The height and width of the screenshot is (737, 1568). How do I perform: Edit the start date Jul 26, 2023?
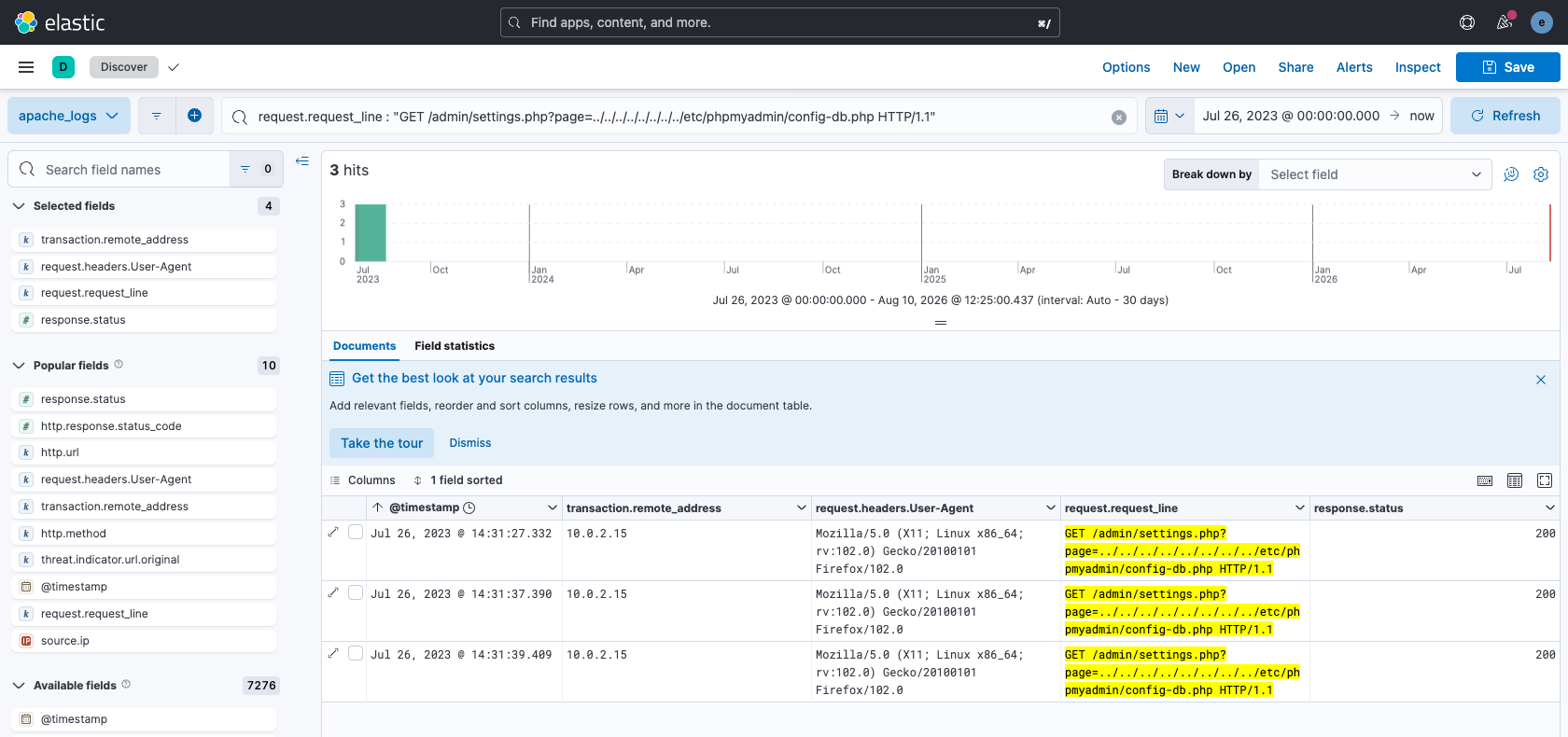1290,116
